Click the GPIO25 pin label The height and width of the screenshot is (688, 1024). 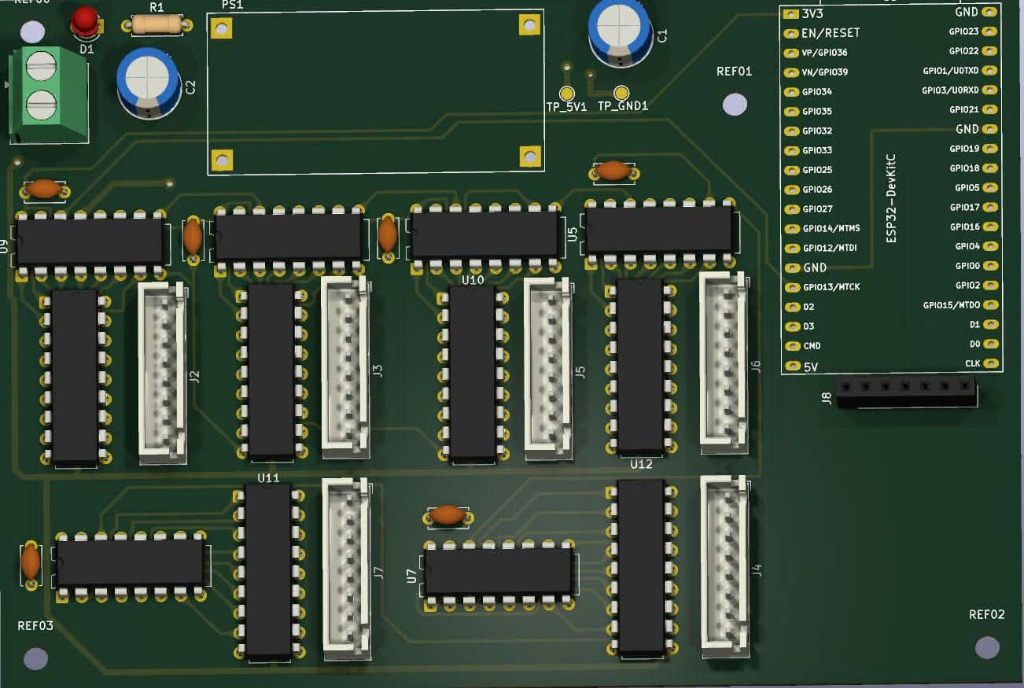tap(818, 170)
